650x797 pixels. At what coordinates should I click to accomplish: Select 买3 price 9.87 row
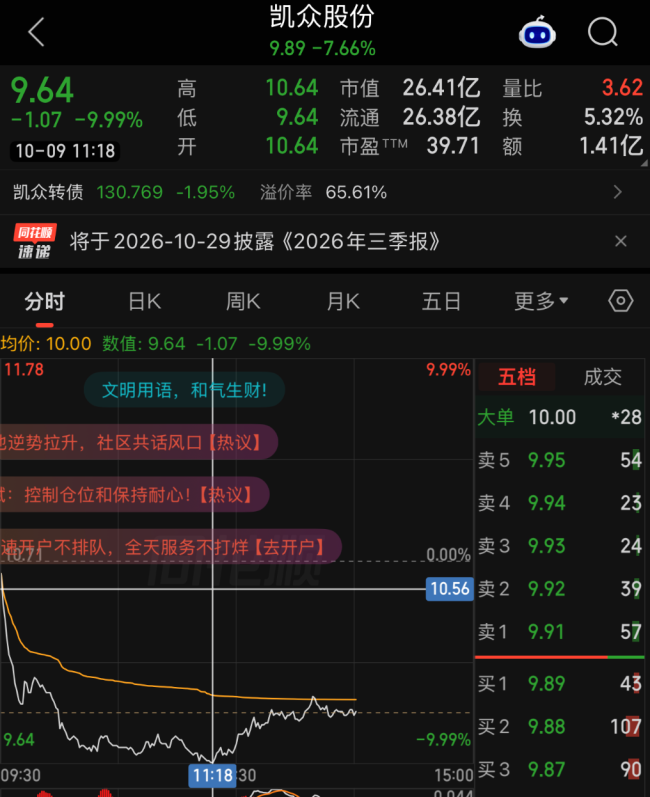[560, 770]
